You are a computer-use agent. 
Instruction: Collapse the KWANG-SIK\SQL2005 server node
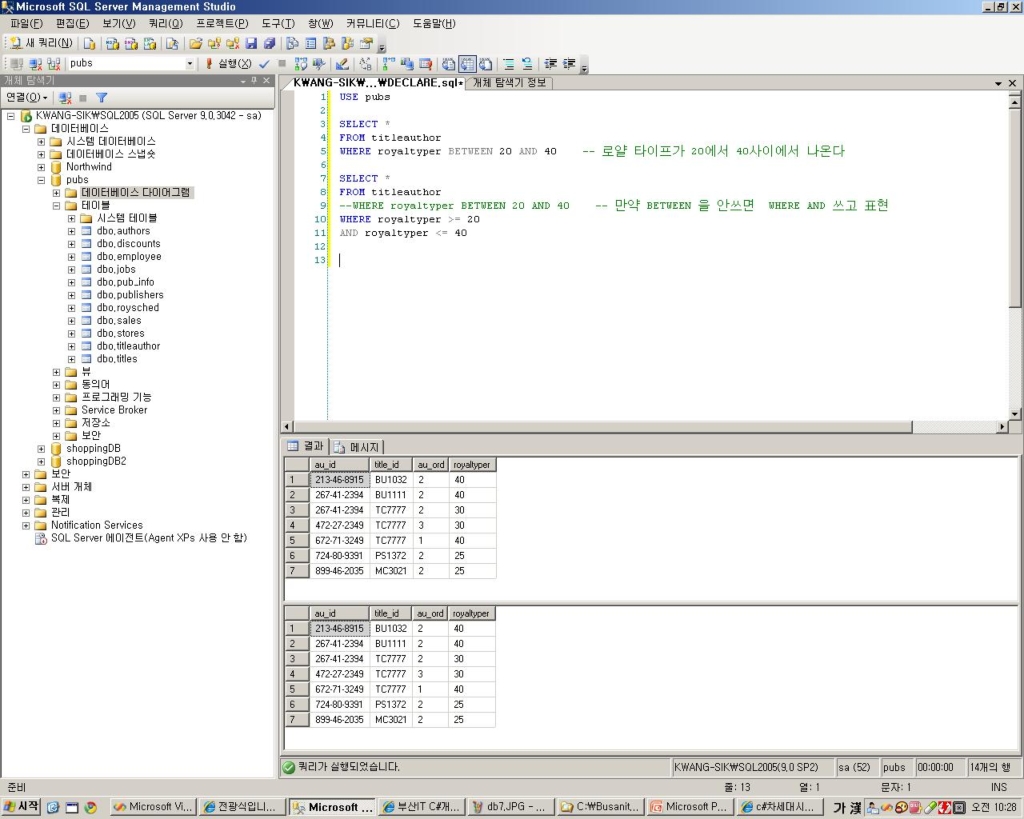click(x=10, y=116)
